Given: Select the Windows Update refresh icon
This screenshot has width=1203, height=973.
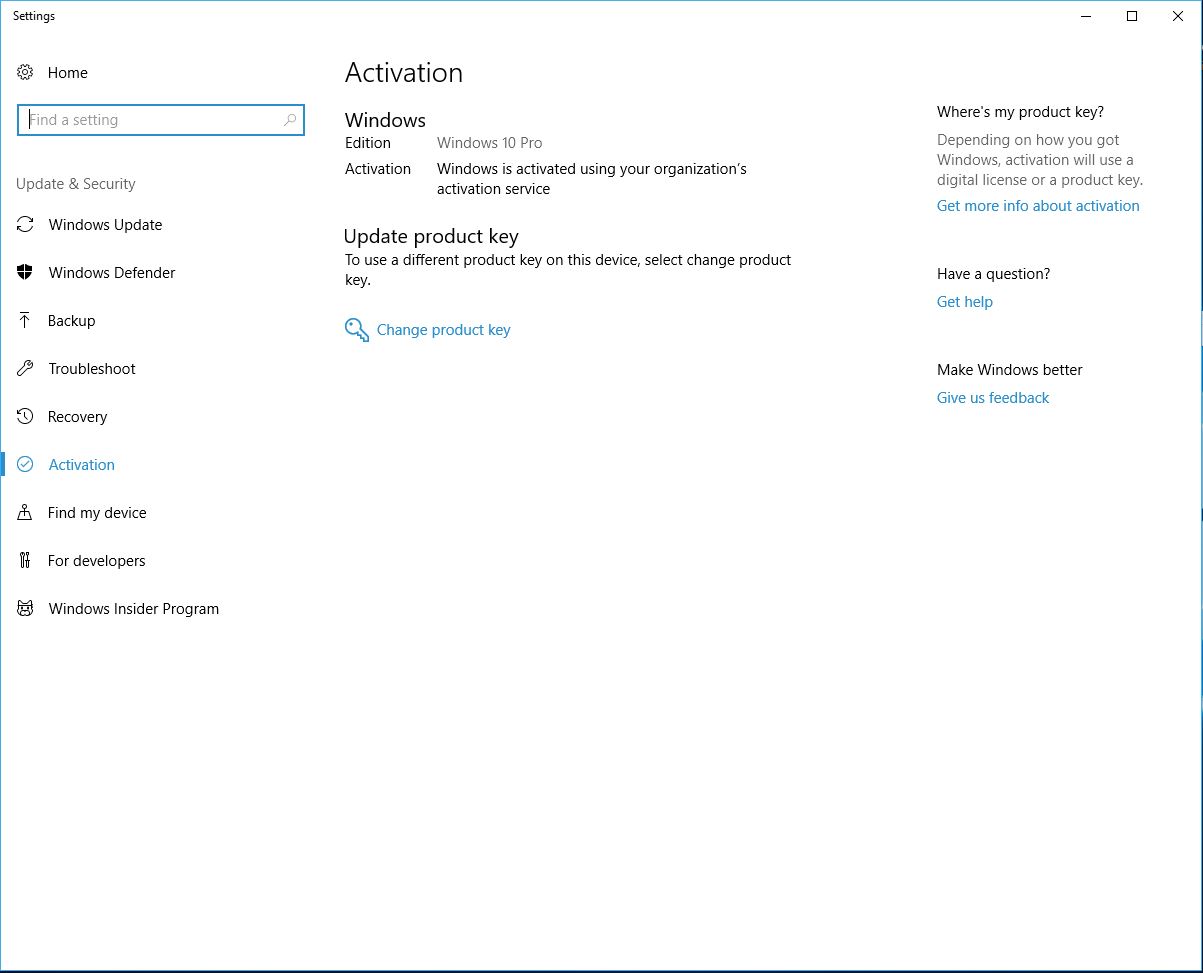Looking at the screenshot, I should pyautogui.click(x=25, y=225).
